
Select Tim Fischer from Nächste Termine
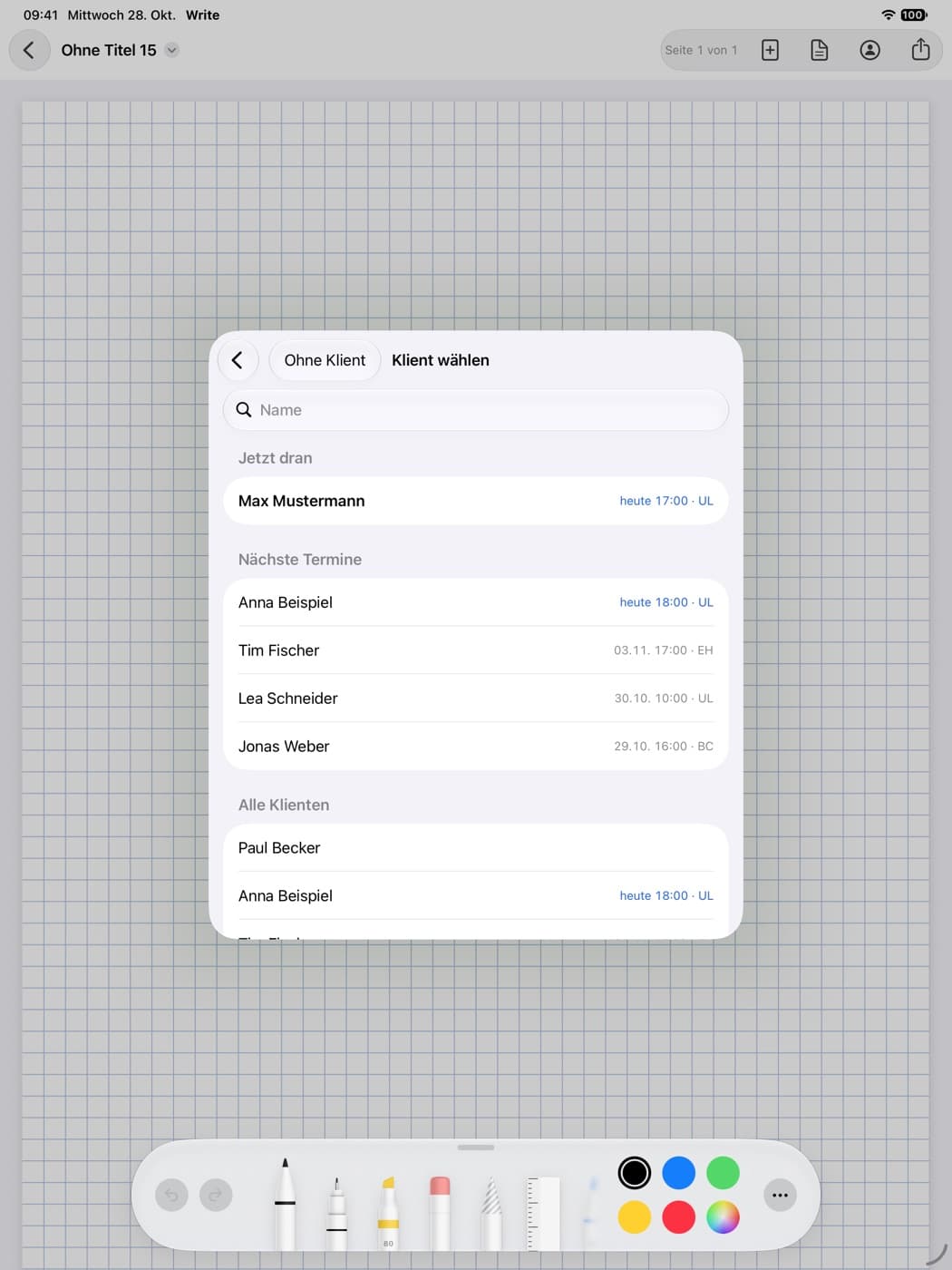(476, 650)
